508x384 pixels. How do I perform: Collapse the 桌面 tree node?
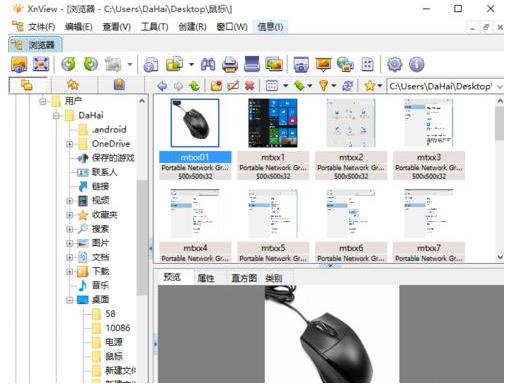[x=70, y=300]
